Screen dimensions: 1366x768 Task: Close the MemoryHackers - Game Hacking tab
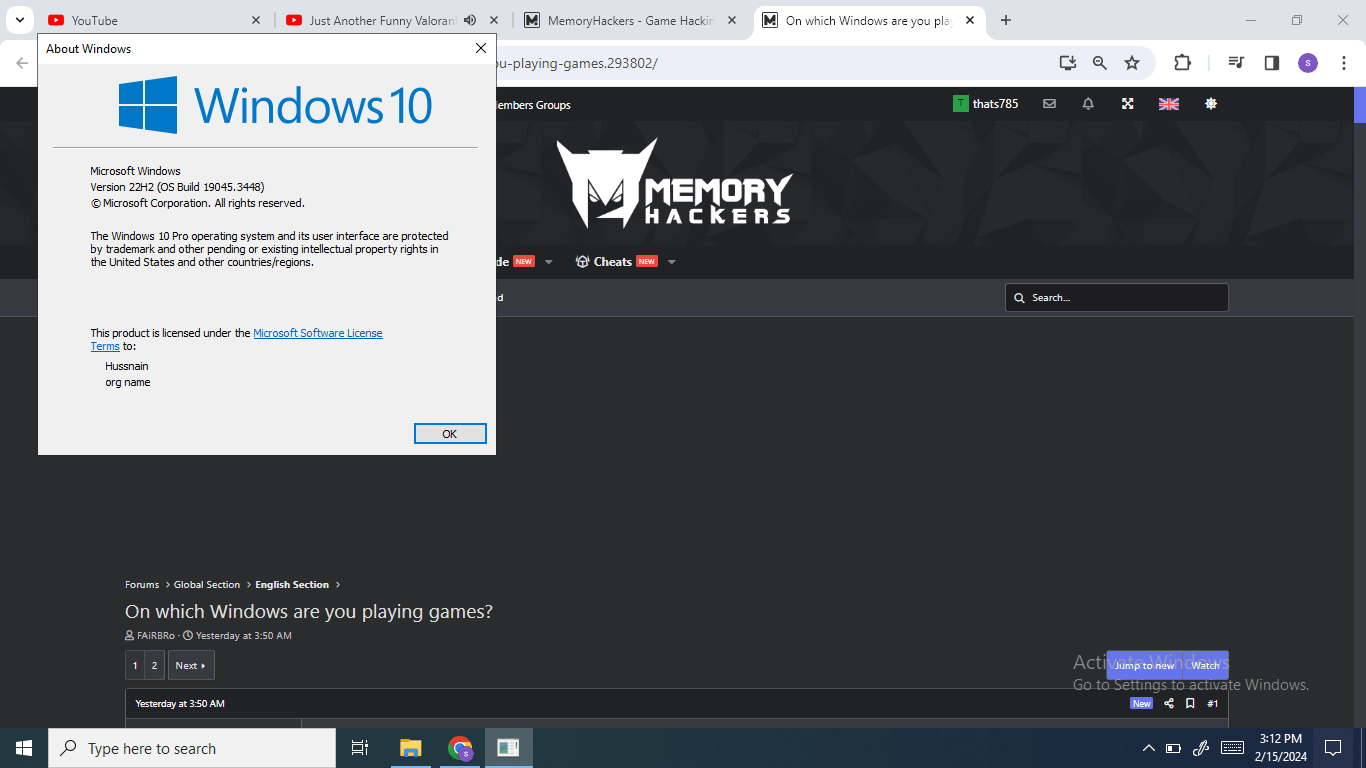tap(732, 20)
